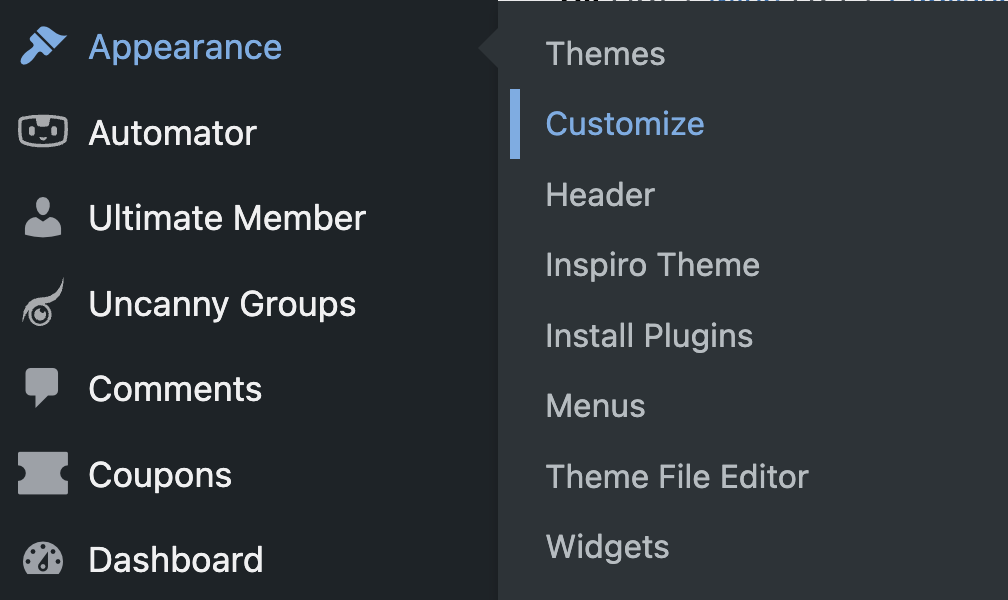Click the Appearance paintbrush icon
1008x600 pixels.
click(41, 45)
